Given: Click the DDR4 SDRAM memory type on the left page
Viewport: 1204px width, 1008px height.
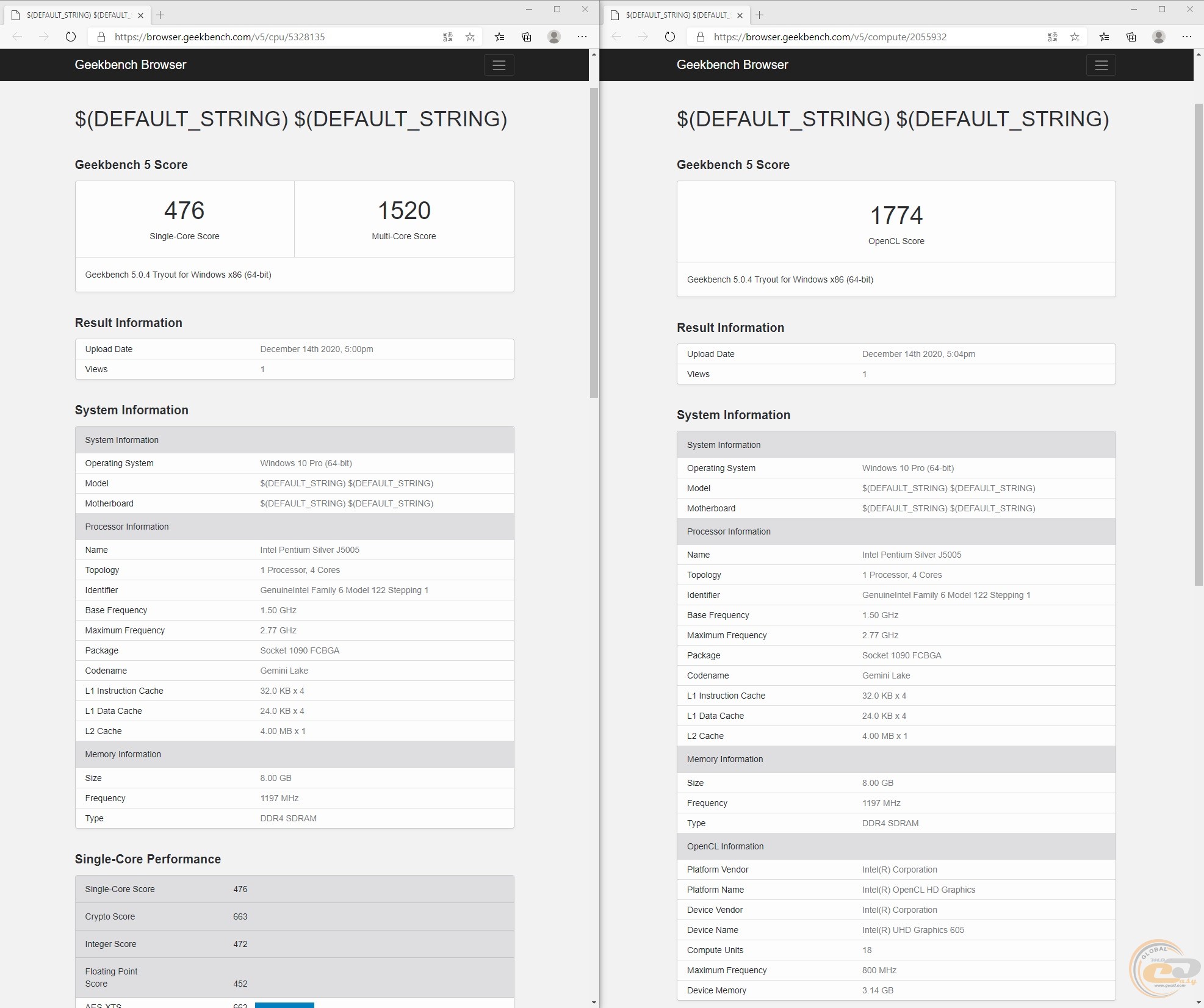Looking at the screenshot, I should [x=288, y=818].
